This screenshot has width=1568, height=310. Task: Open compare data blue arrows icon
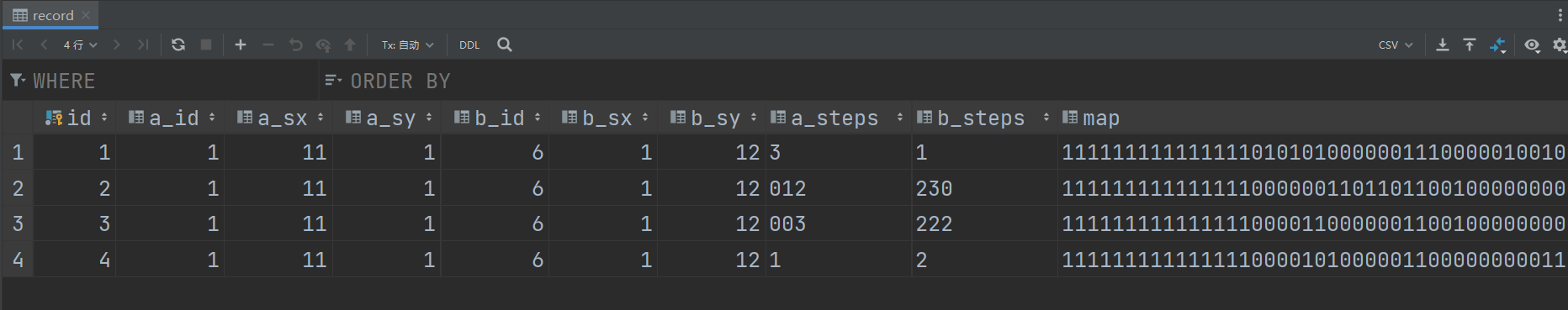click(x=1497, y=45)
